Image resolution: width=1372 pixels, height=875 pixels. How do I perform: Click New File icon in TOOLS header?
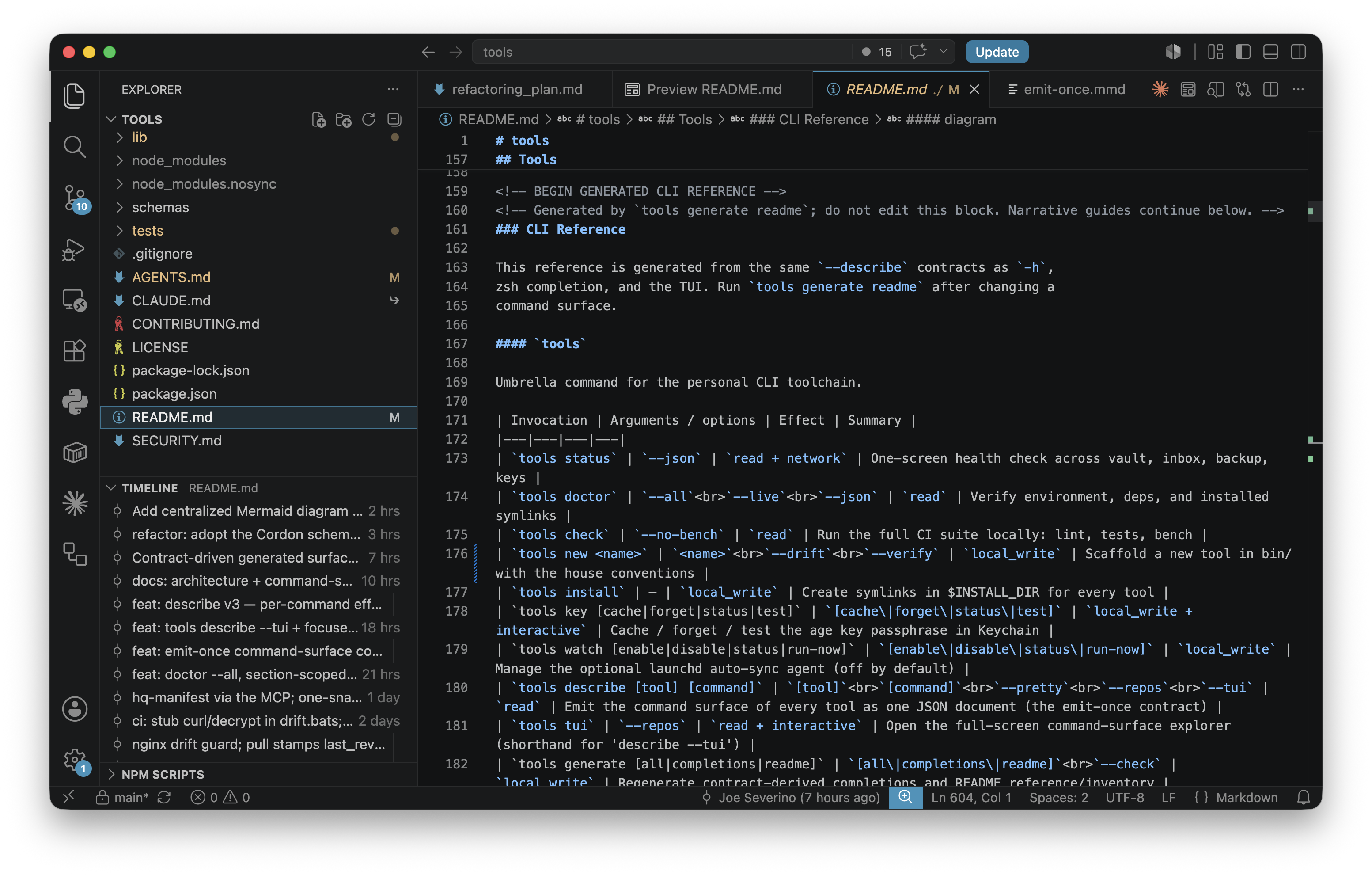318,119
